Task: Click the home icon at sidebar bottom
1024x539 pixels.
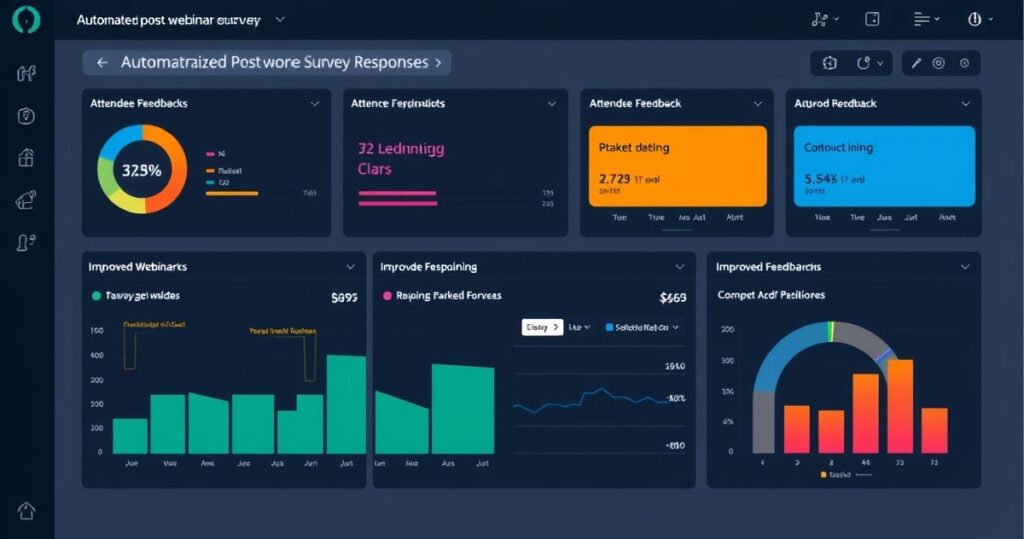Action: coord(26,510)
